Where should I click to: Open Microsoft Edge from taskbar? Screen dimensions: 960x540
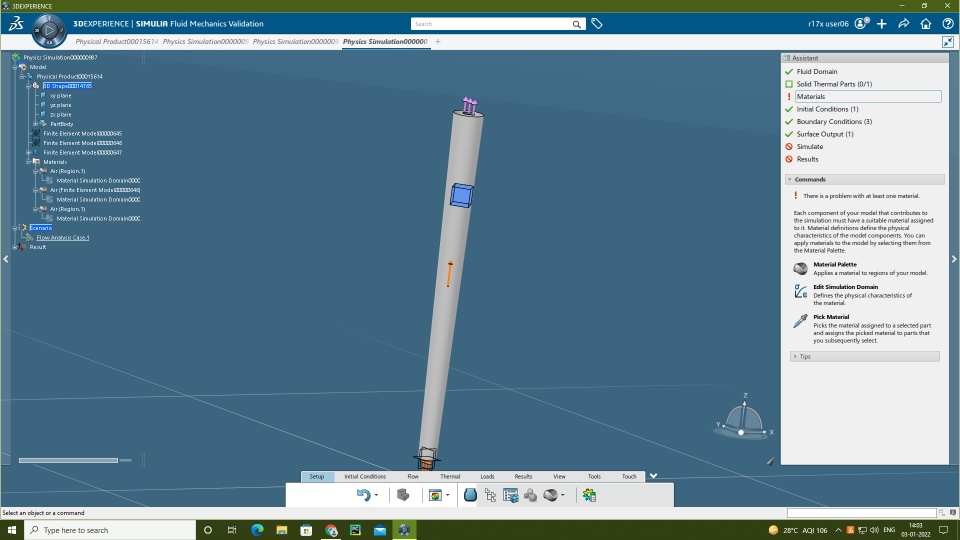click(x=257, y=530)
